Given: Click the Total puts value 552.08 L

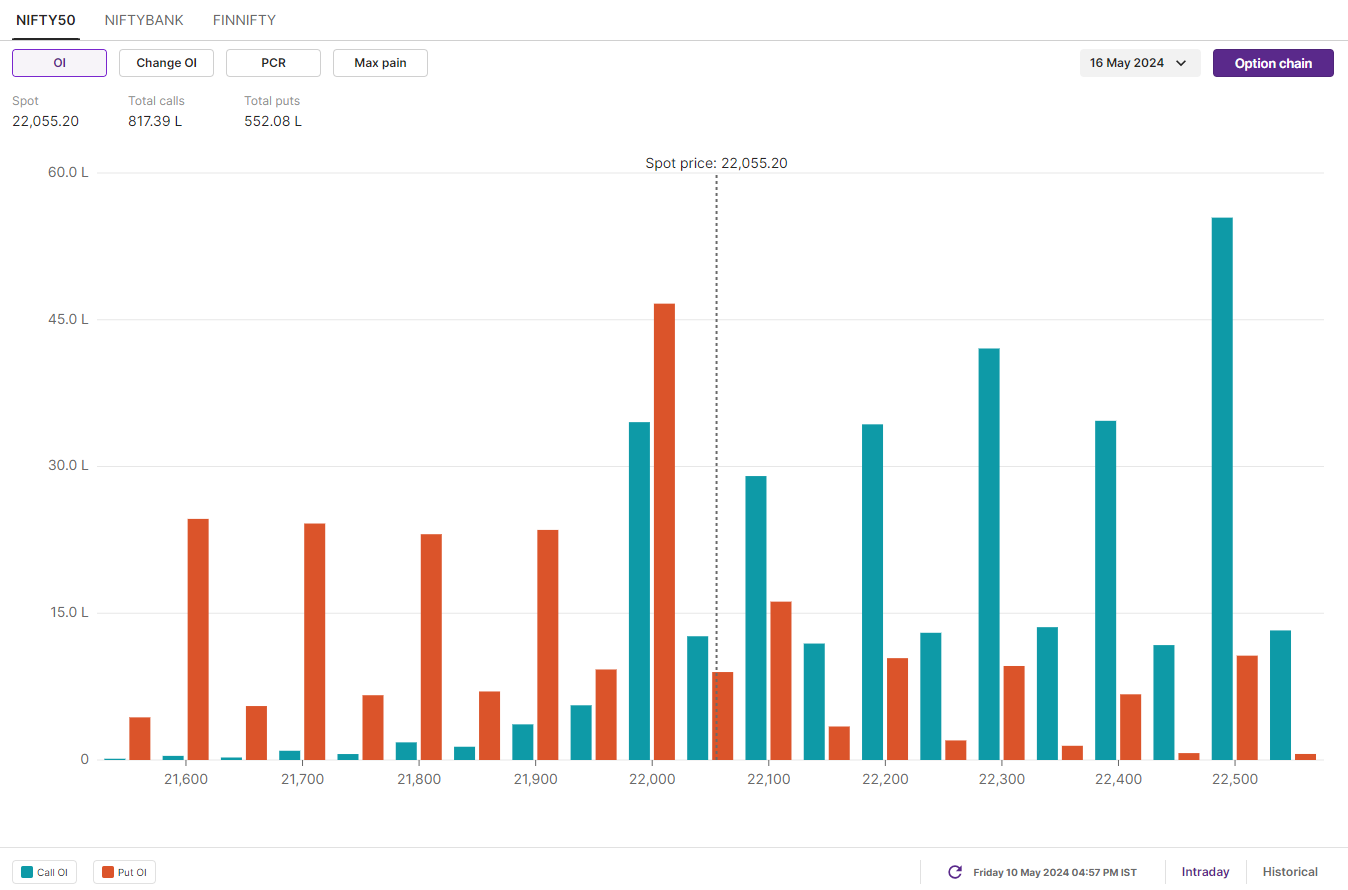Looking at the screenshot, I should [273, 121].
